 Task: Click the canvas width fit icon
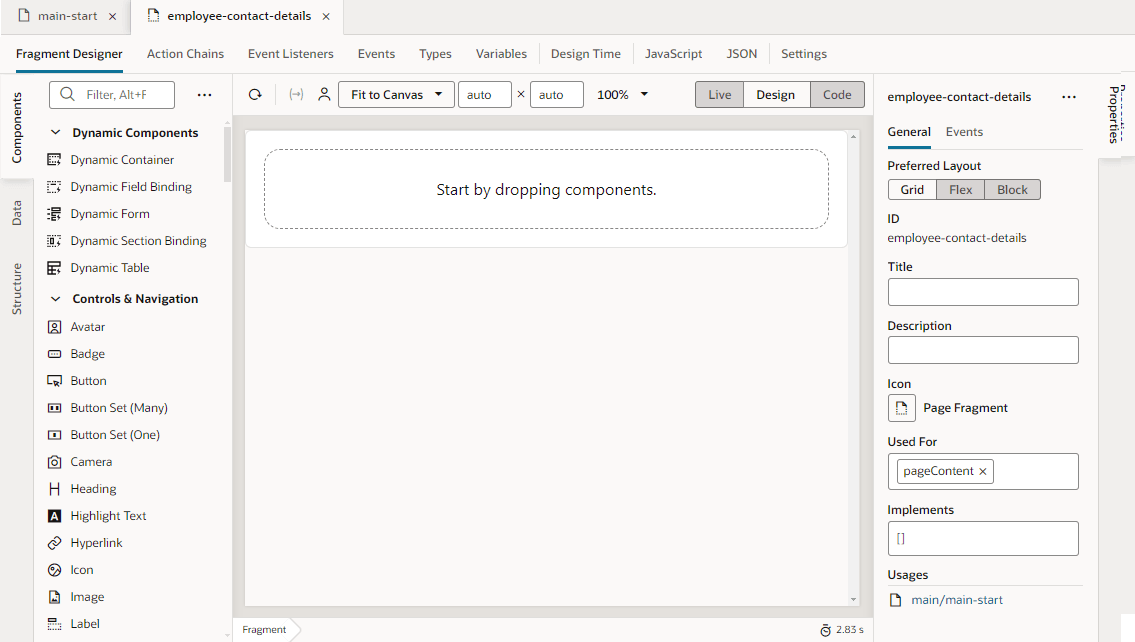(296, 95)
